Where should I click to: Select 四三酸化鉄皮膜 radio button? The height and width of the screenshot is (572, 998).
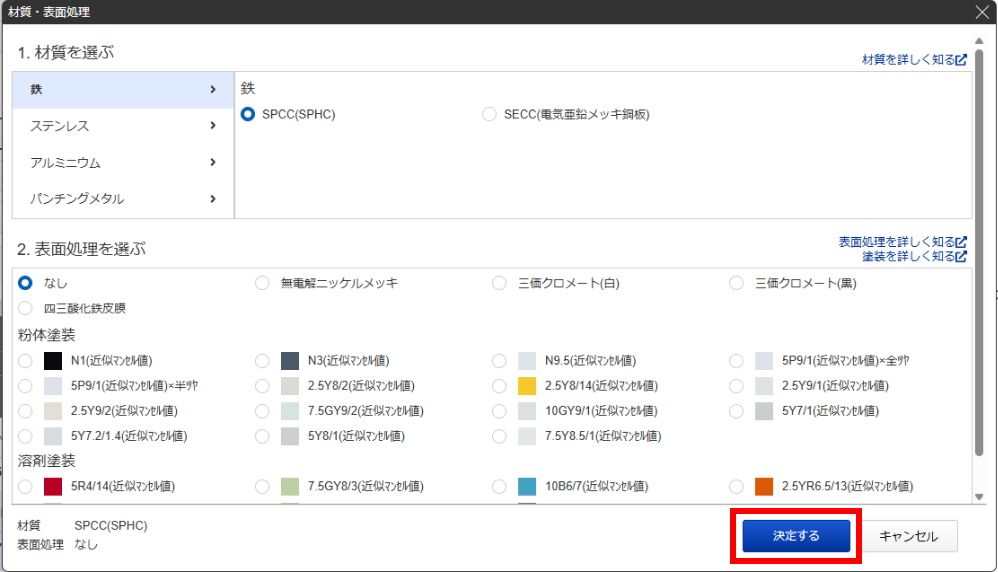click(x=25, y=309)
